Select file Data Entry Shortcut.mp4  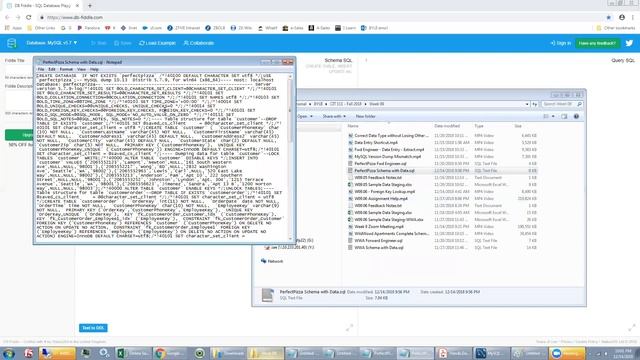(x=376, y=143)
